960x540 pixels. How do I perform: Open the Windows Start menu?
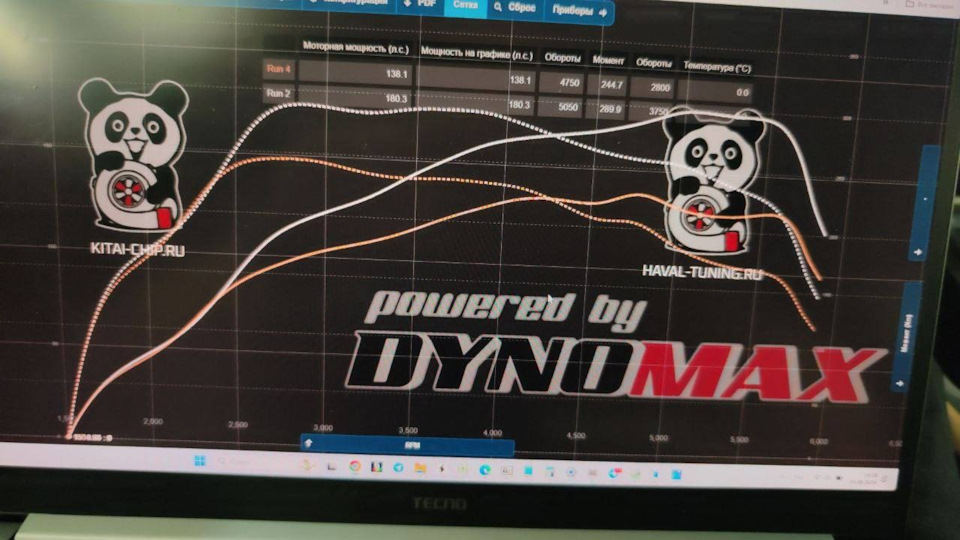point(200,460)
